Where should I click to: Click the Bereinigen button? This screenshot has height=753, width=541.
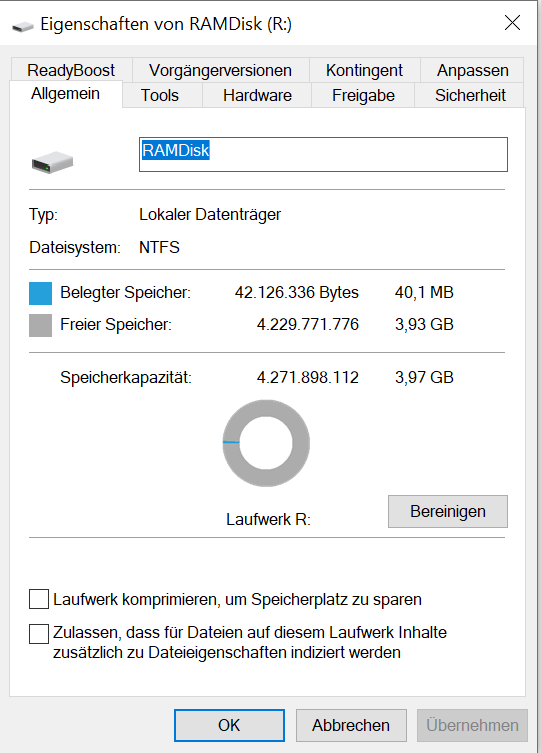point(448,511)
